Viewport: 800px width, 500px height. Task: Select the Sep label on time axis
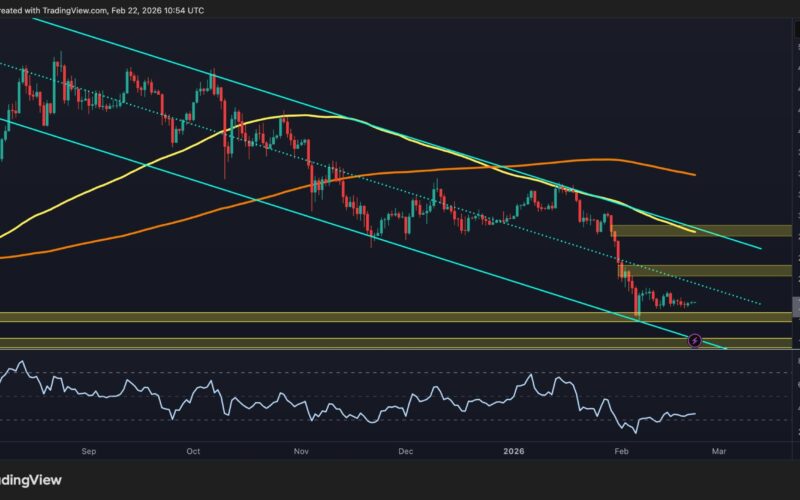point(89,452)
